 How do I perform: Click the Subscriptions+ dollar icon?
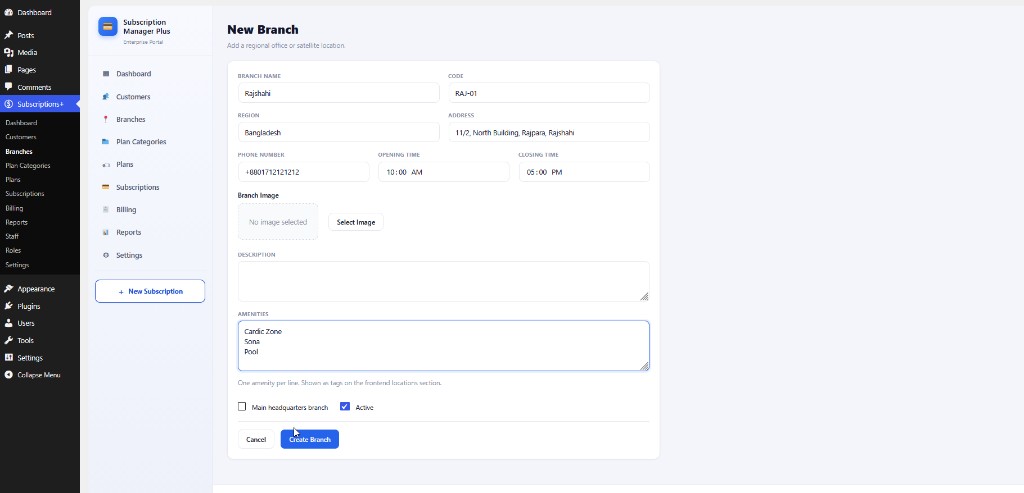click(x=8, y=104)
